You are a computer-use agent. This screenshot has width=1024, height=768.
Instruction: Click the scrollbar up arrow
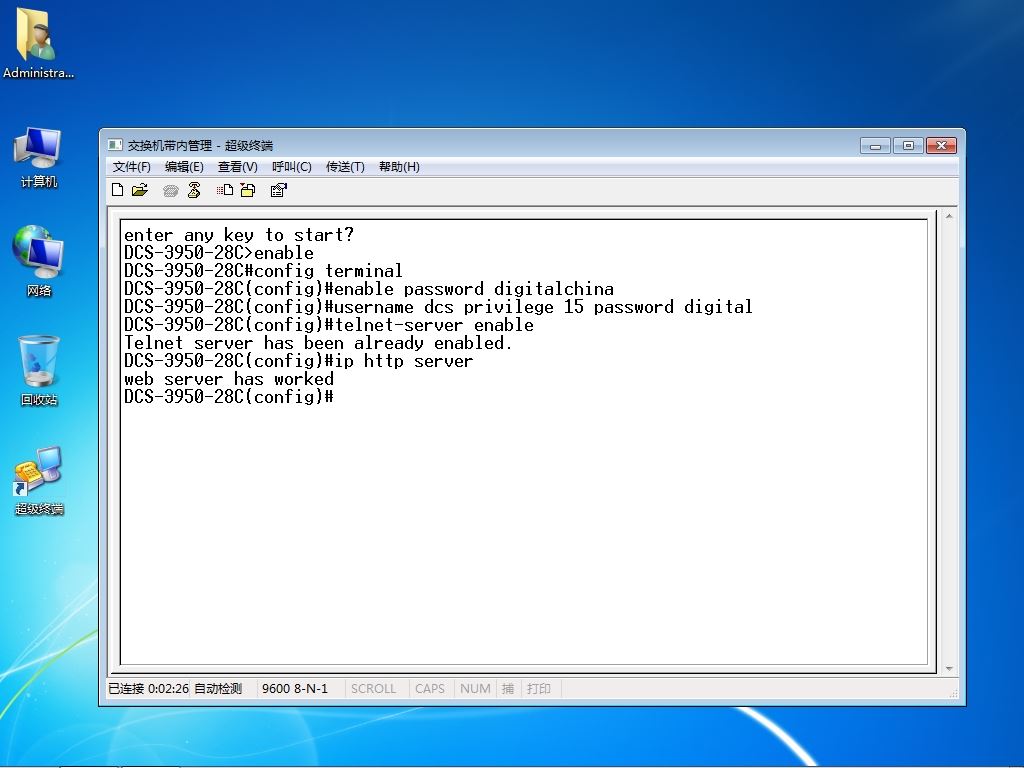tap(949, 216)
